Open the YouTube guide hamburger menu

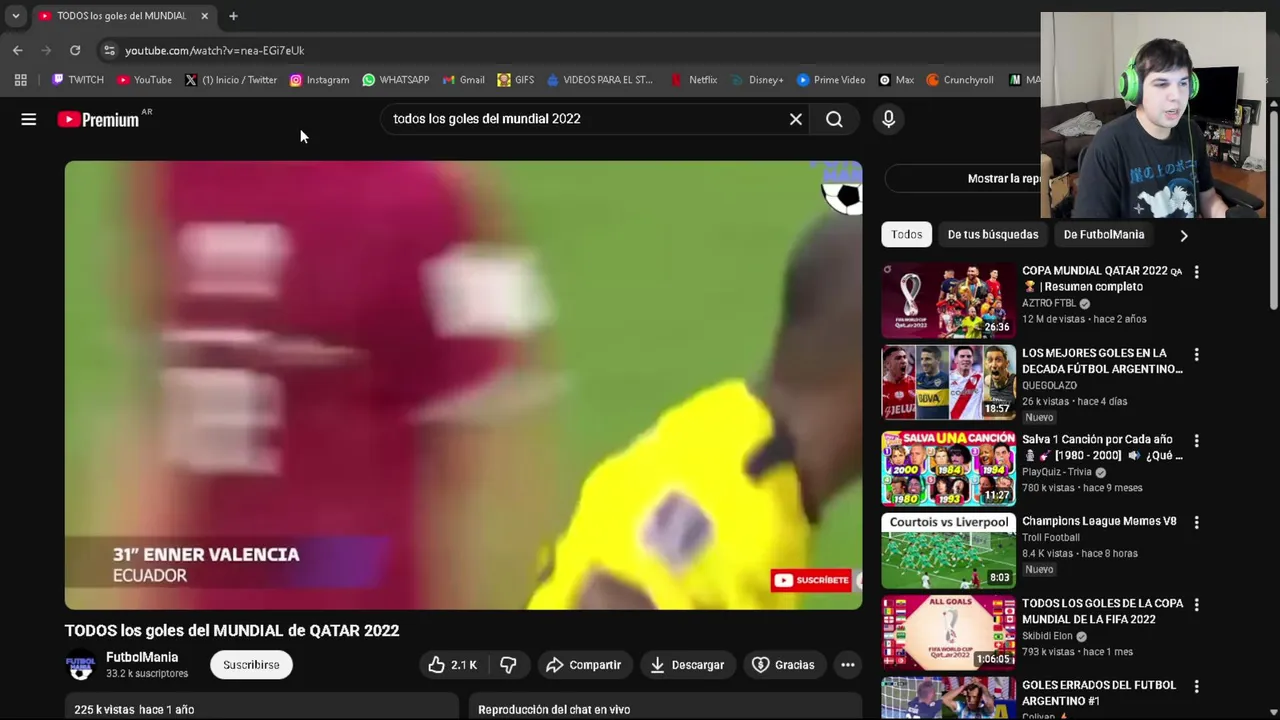[x=28, y=119]
